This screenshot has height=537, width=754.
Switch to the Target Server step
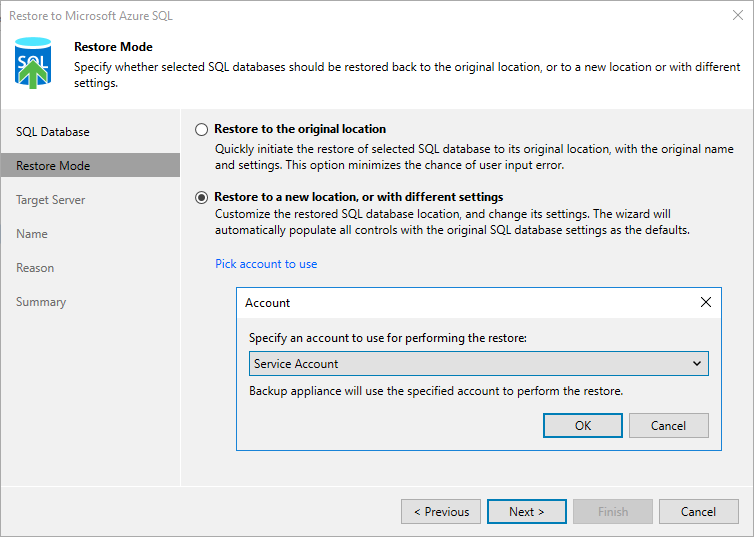[x=51, y=200]
